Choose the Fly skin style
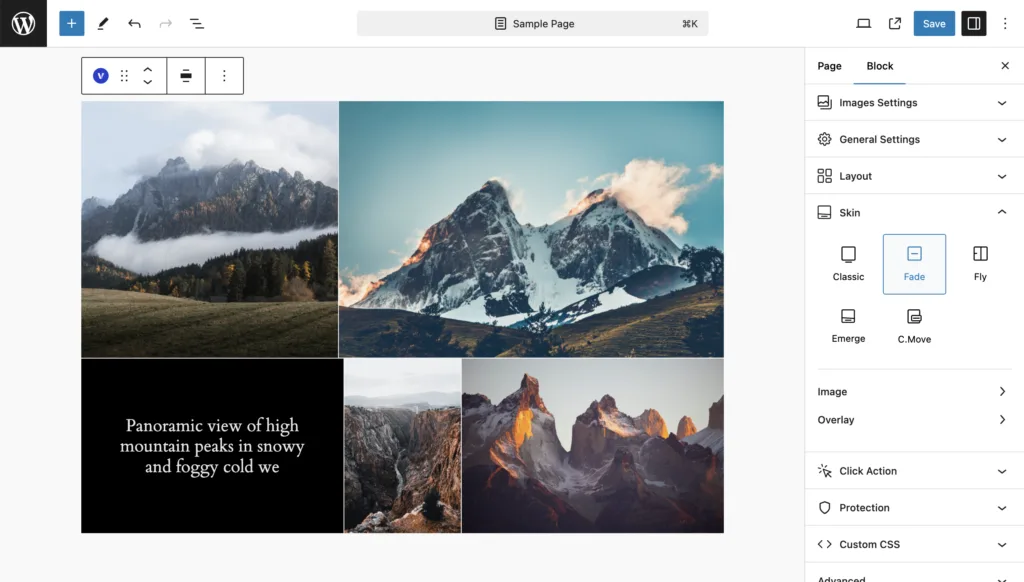 click(980, 264)
